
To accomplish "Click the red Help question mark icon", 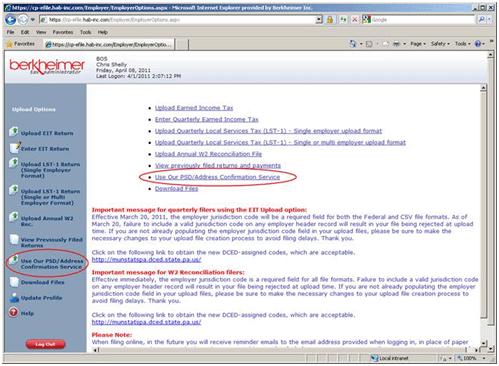I will [x=14, y=312].
